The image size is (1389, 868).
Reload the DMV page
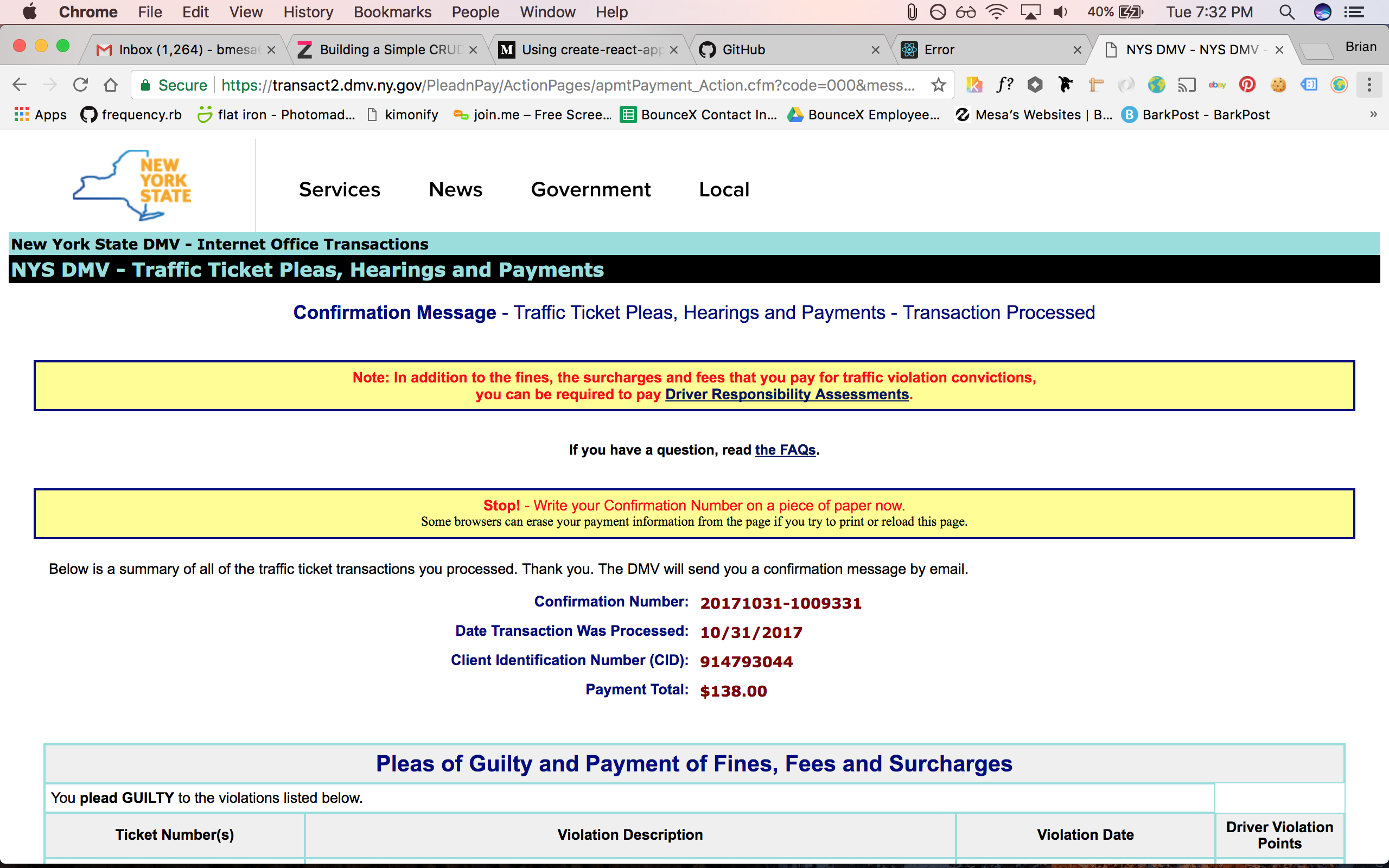(80, 85)
